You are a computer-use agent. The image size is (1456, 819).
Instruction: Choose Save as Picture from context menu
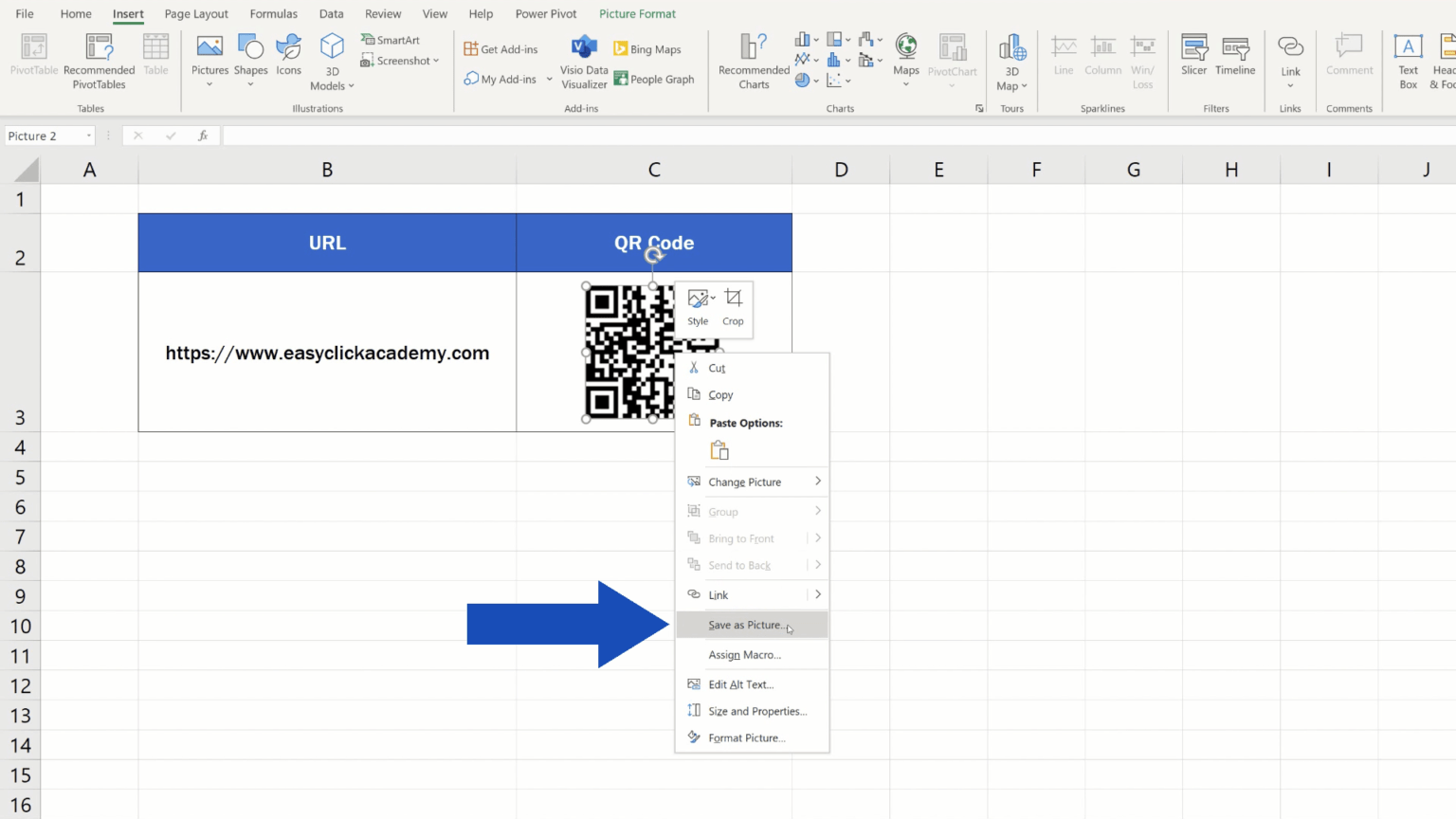coord(744,625)
